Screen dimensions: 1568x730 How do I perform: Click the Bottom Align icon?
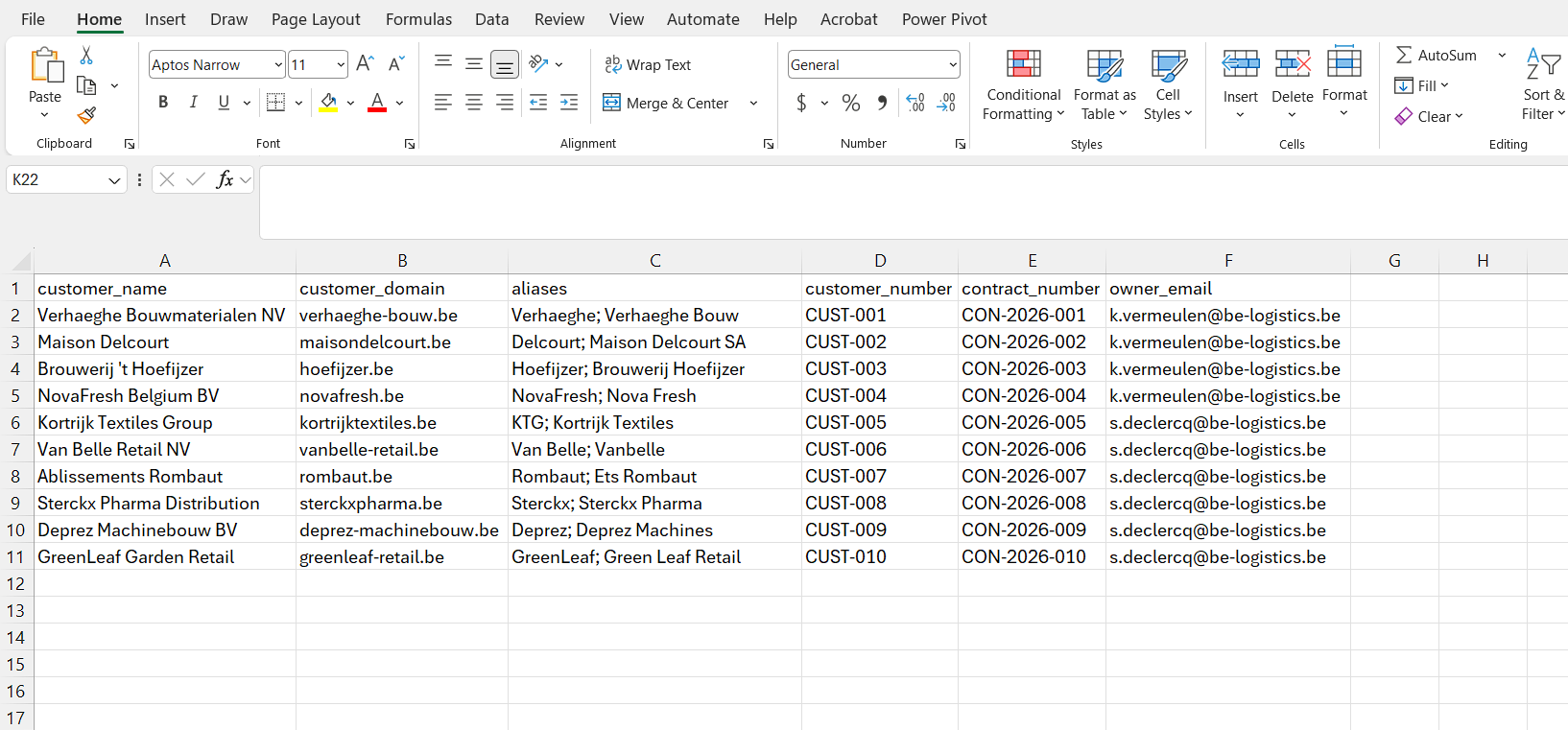505,64
